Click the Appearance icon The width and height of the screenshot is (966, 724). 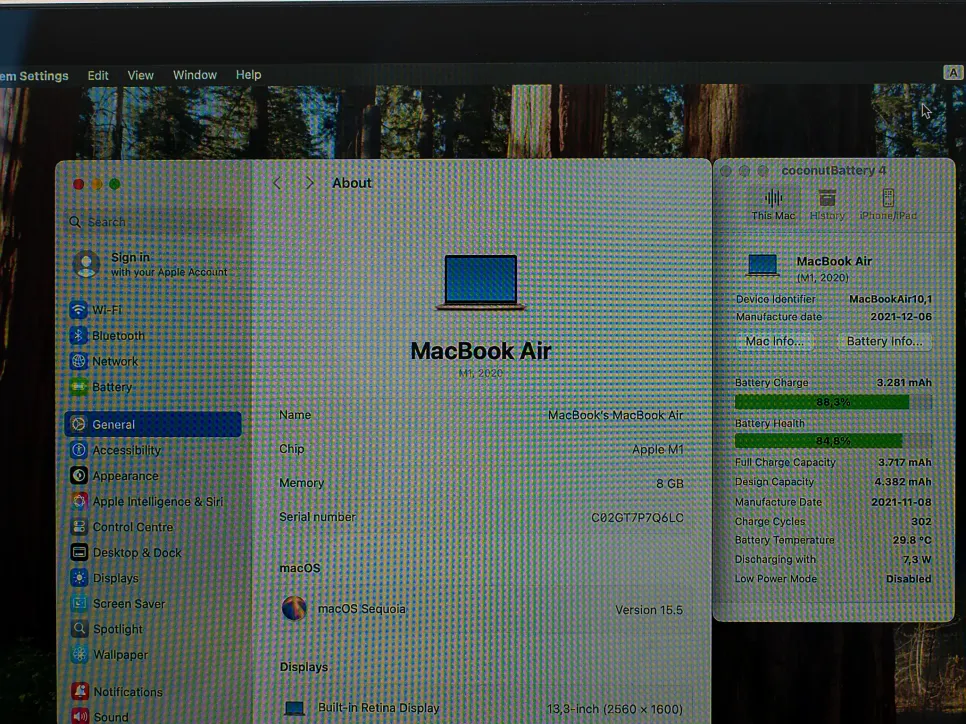coord(78,475)
